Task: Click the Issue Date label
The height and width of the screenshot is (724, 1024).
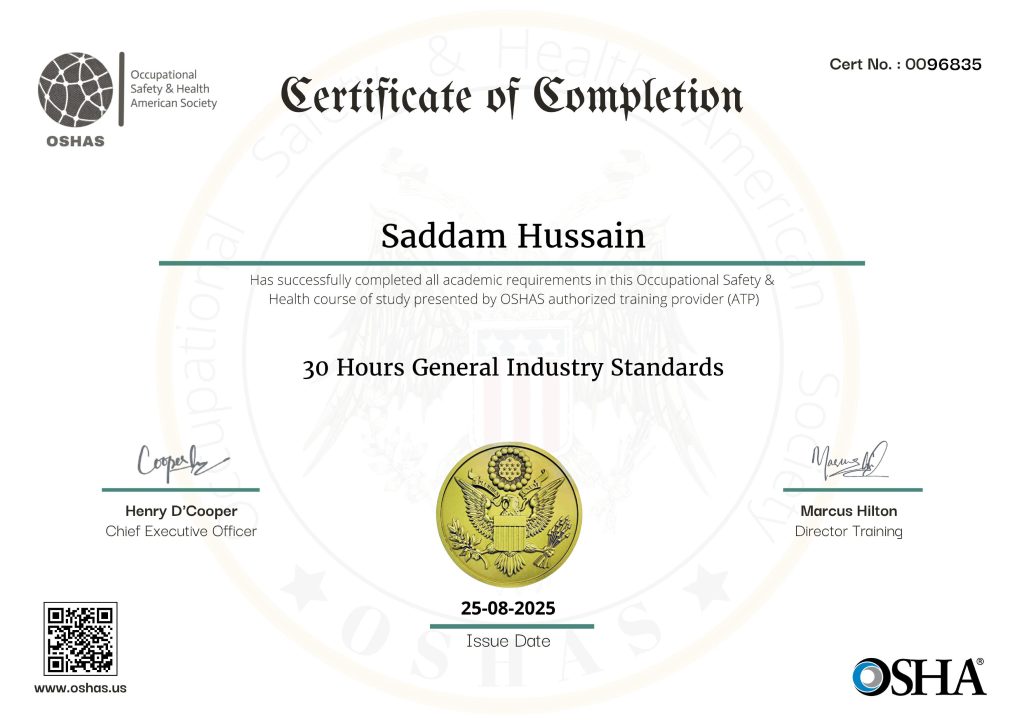Action: coord(508,641)
